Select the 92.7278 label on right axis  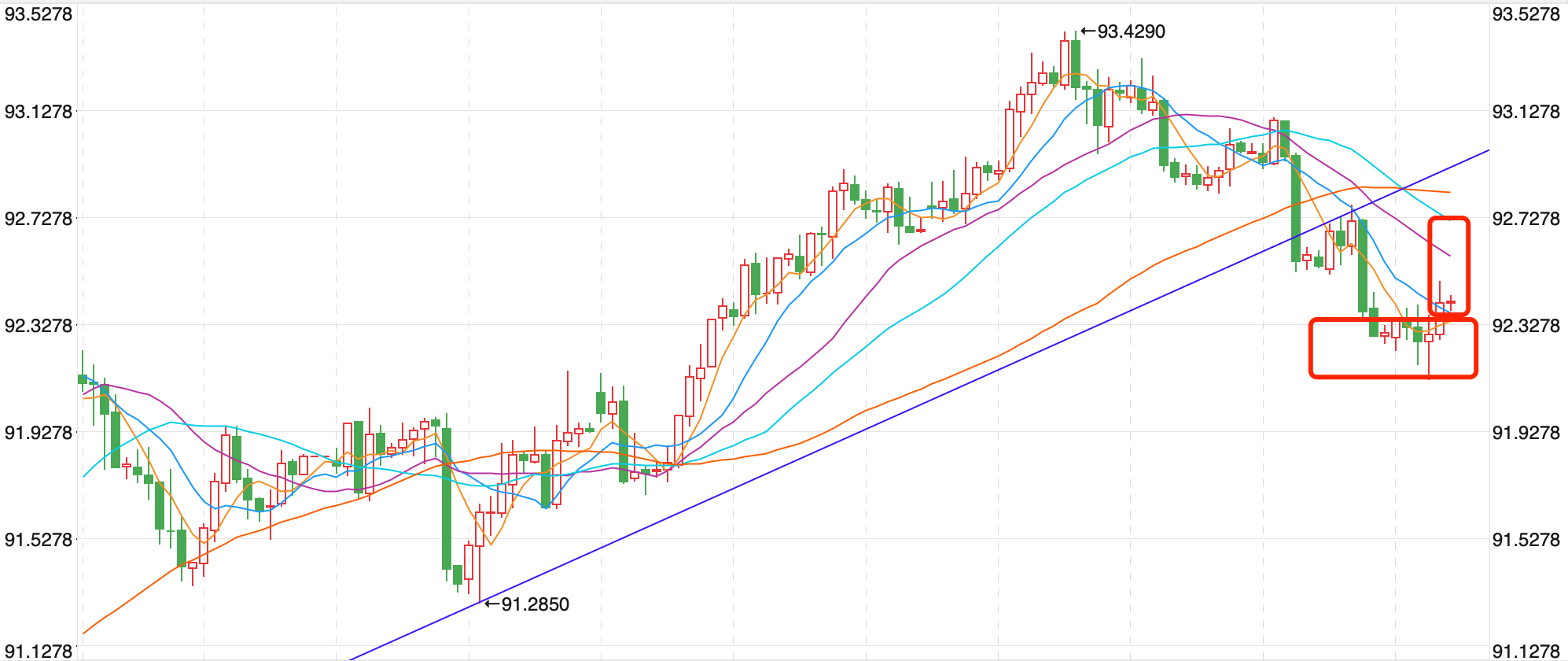click(x=1526, y=219)
